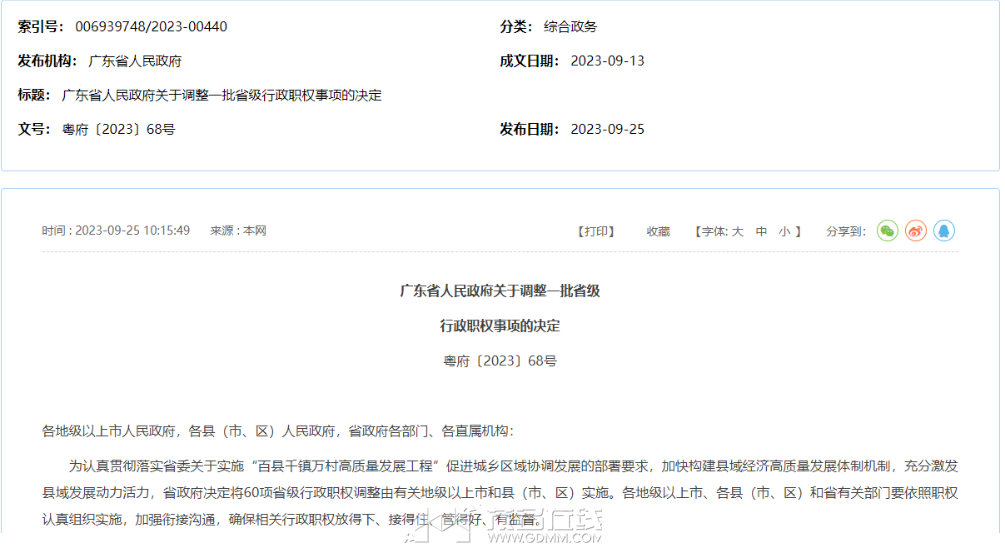The width and height of the screenshot is (1005, 548).
Task: Click the index number 006939748/2023-00440
Action: (x=151, y=26)
